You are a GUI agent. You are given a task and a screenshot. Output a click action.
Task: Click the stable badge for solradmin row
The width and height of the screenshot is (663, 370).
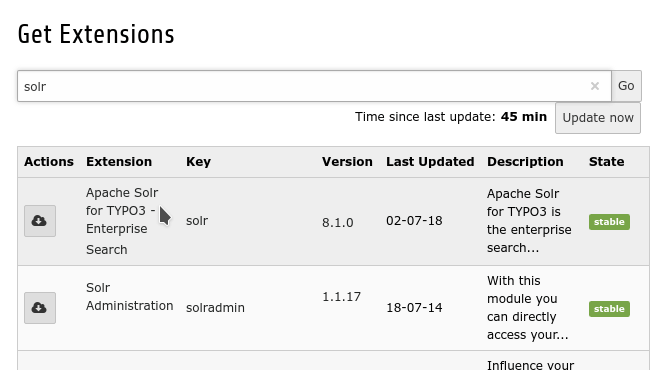pos(609,309)
